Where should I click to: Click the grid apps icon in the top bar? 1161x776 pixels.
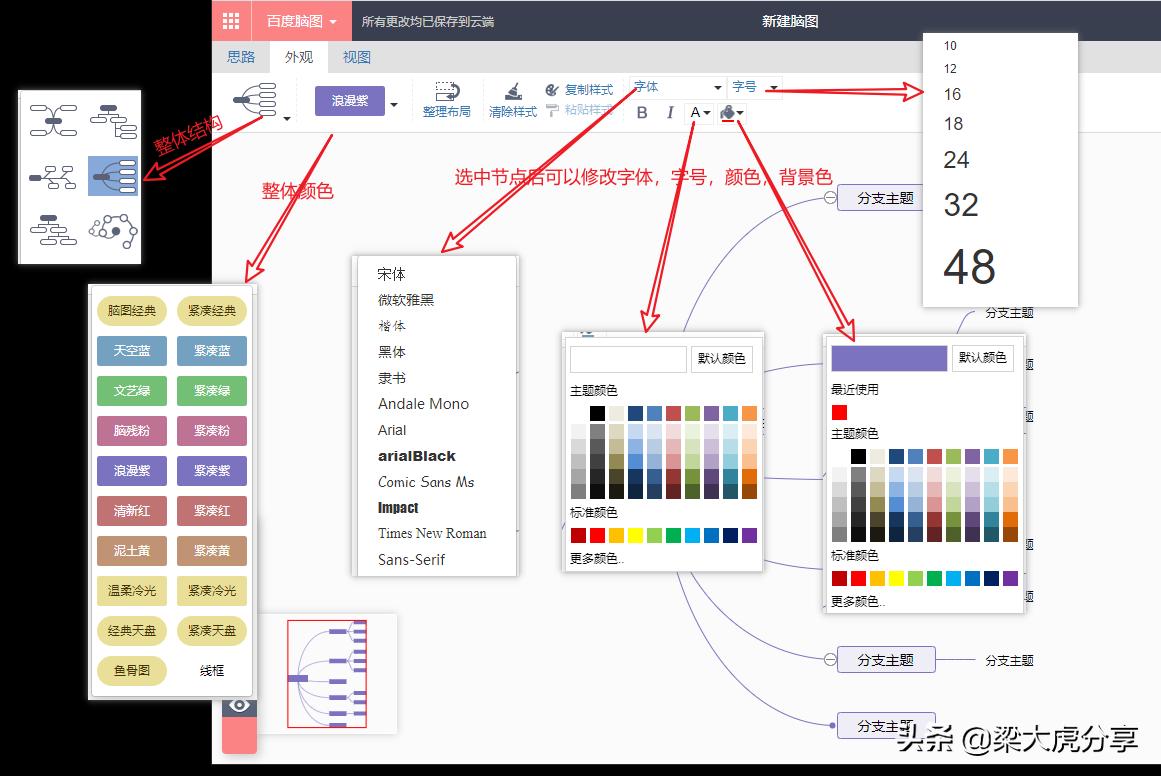pos(232,21)
